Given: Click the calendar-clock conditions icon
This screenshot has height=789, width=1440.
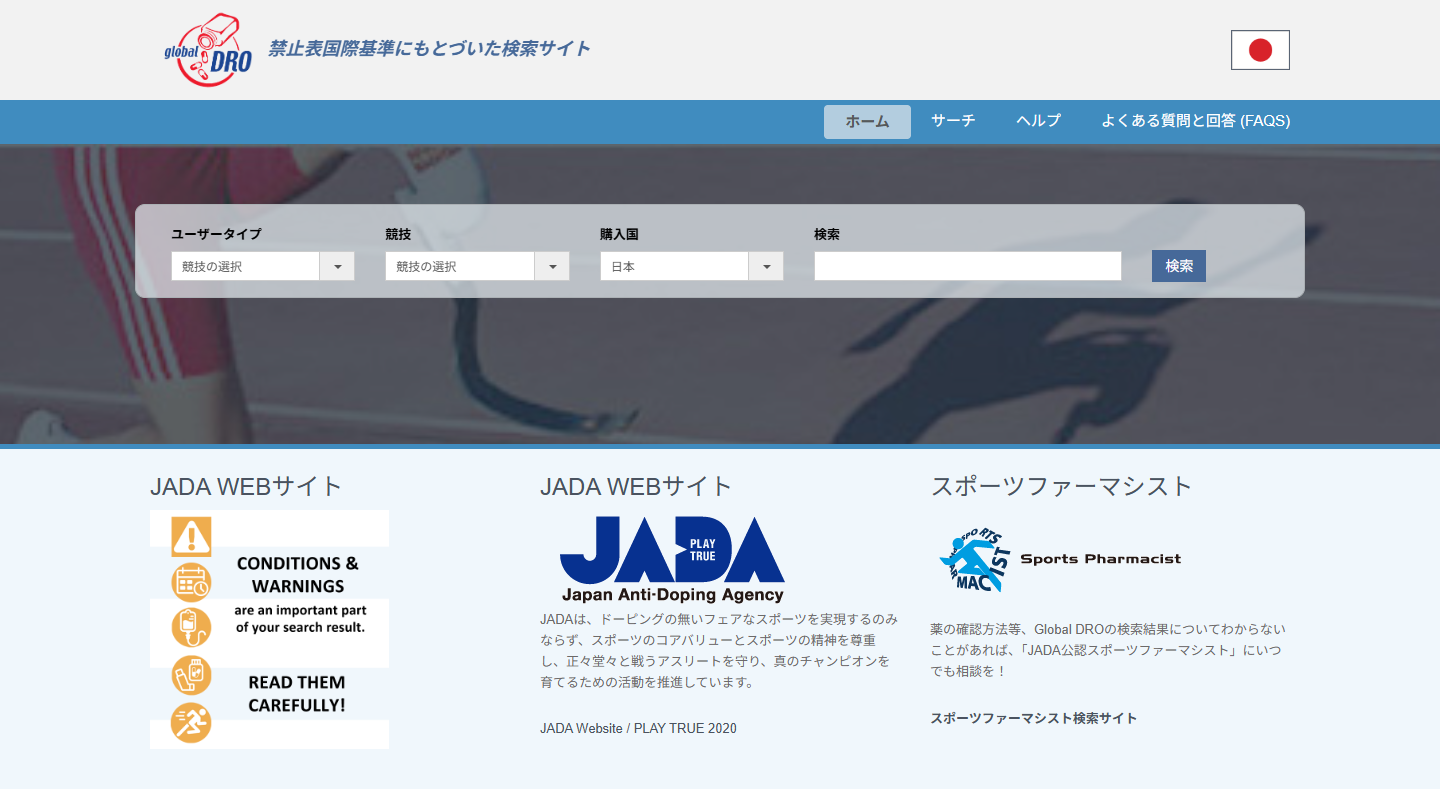Looking at the screenshot, I should (x=190, y=581).
